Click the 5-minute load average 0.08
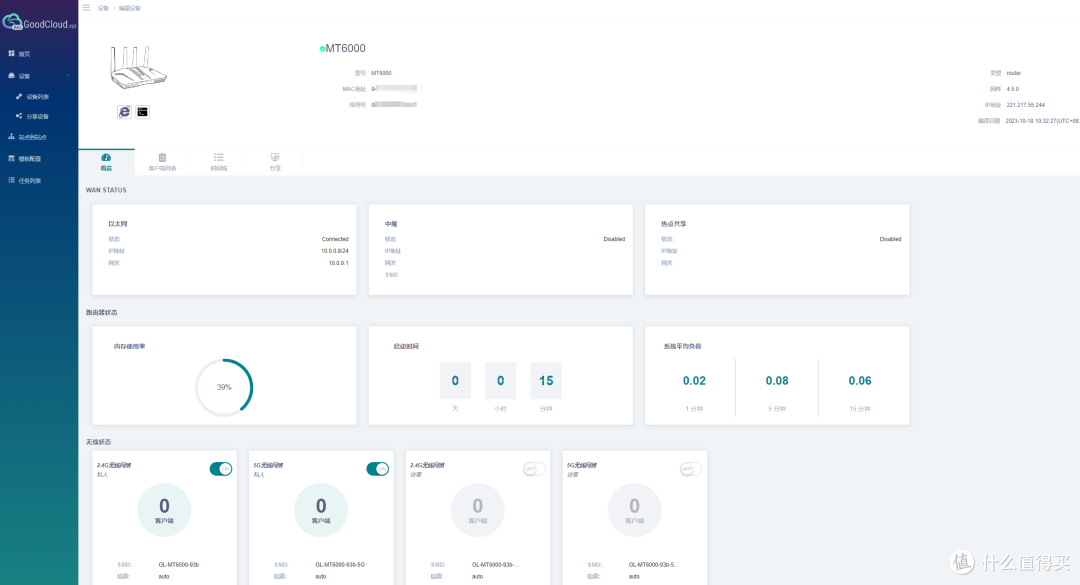The width and height of the screenshot is (1080, 585). pos(777,380)
